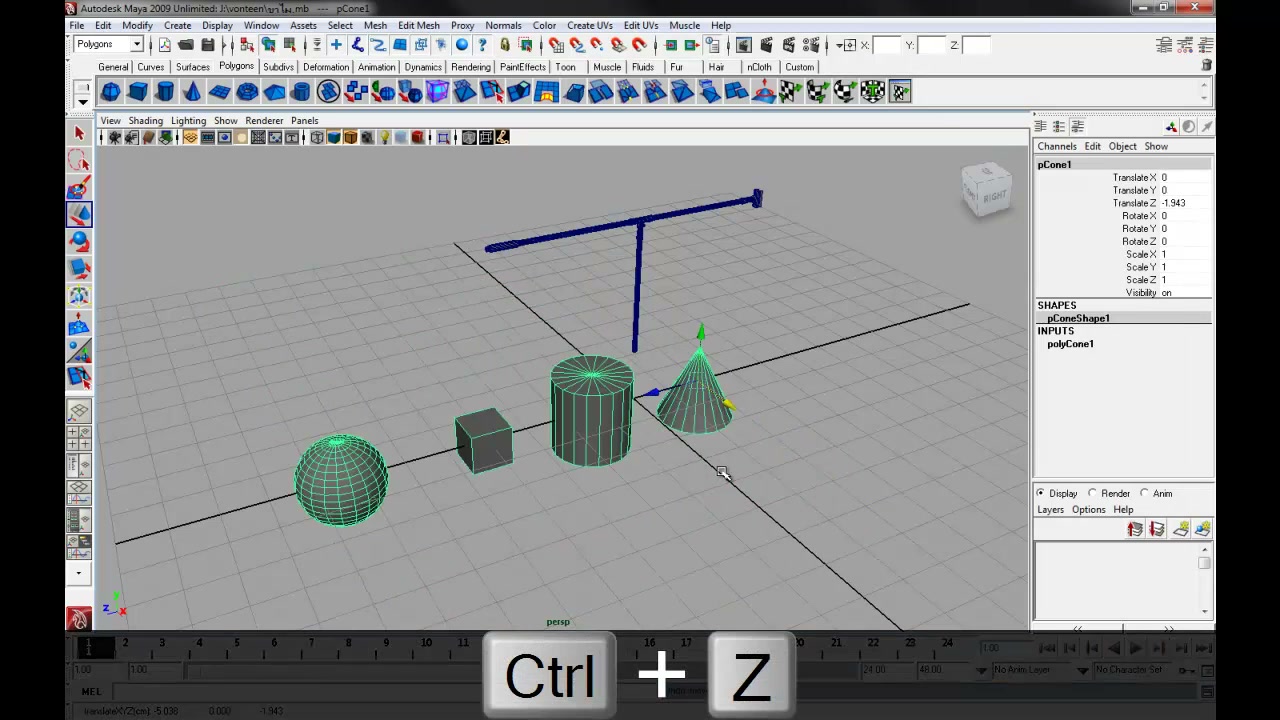The width and height of the screenshot is (1280, 720).
Task: Switch to the Rendering shelf tab
Action: (x=471, y=67)
